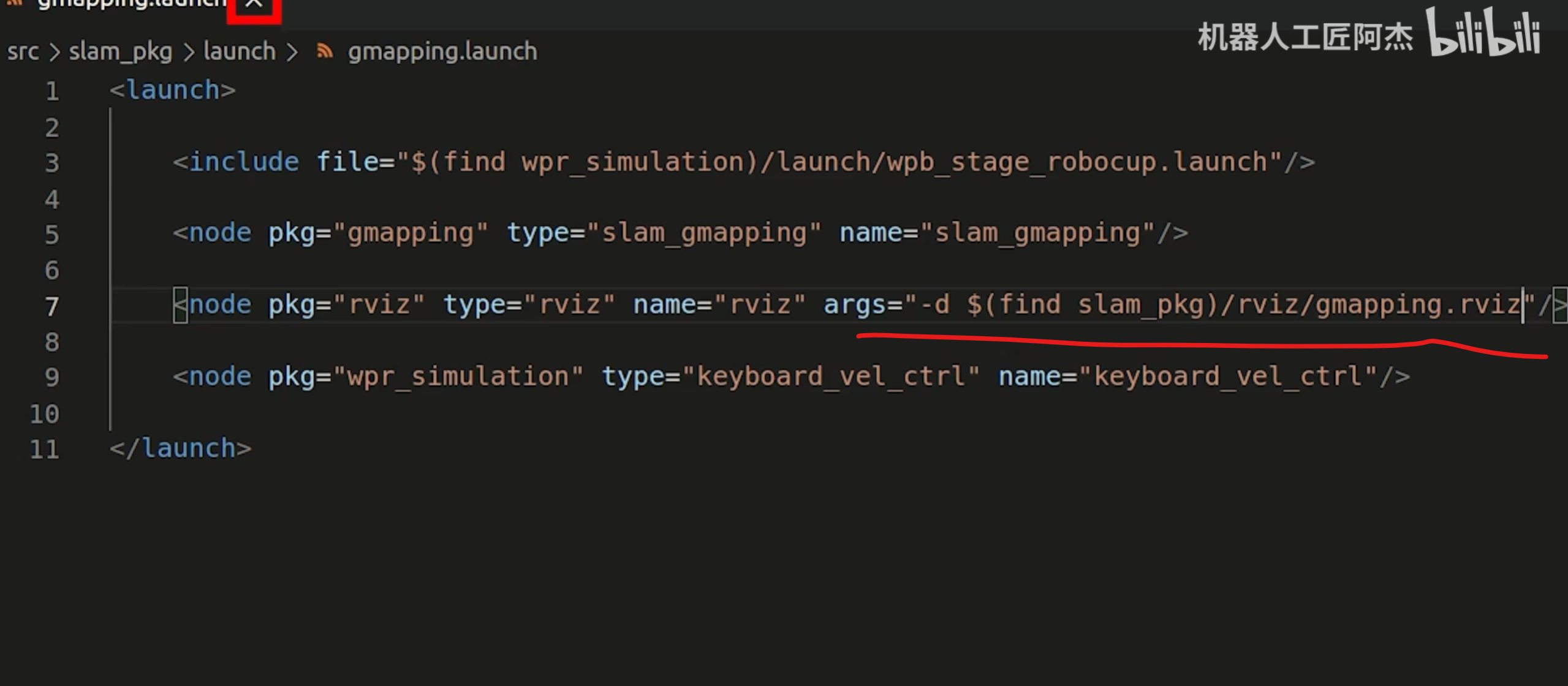This screenshot has height=686, width=1568.
Task: Click line number 9 in the gutter
Action: (x=52, y=377)
